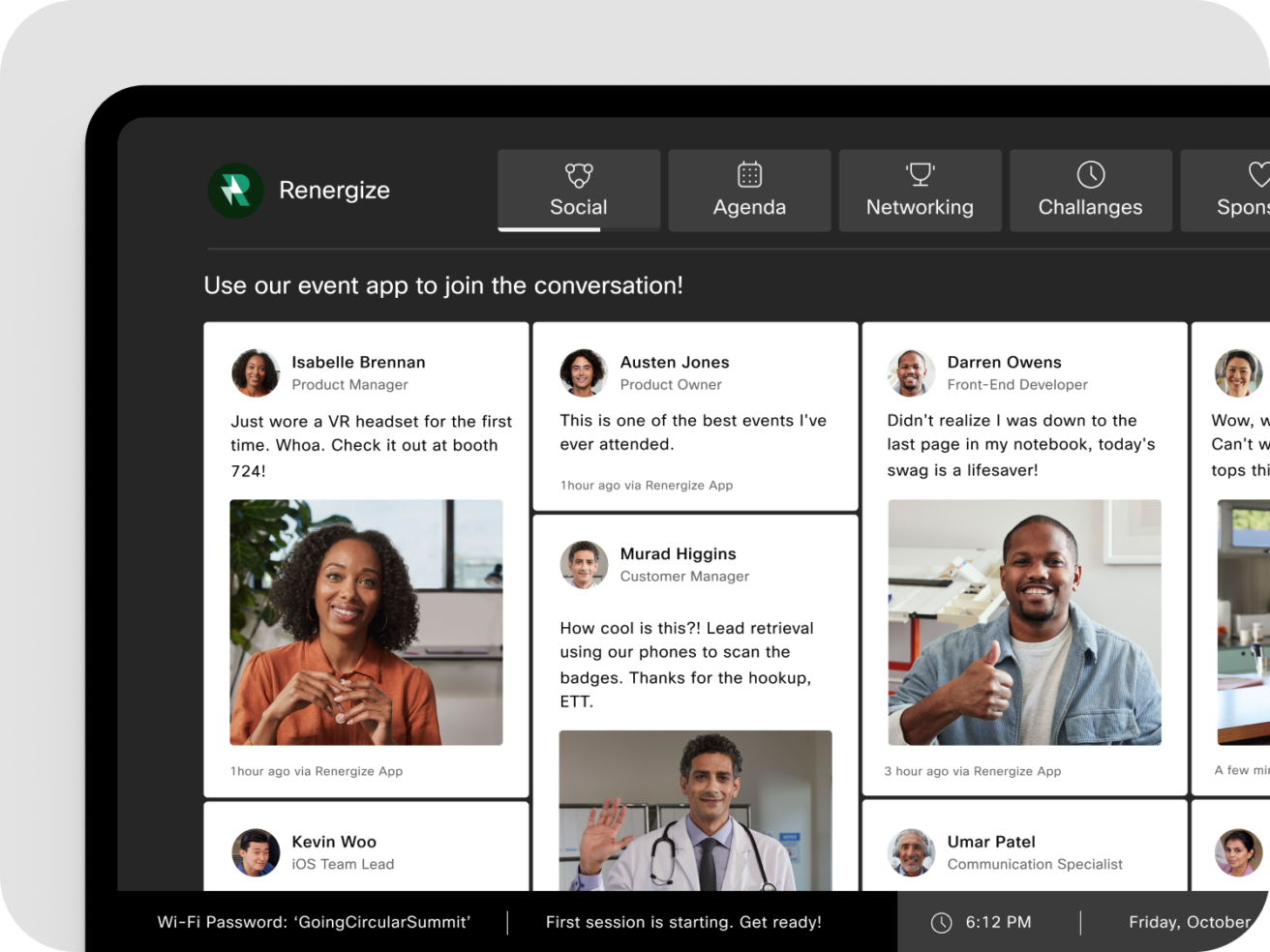Click the 'Front-End Developer' title text

[1017, 385]
